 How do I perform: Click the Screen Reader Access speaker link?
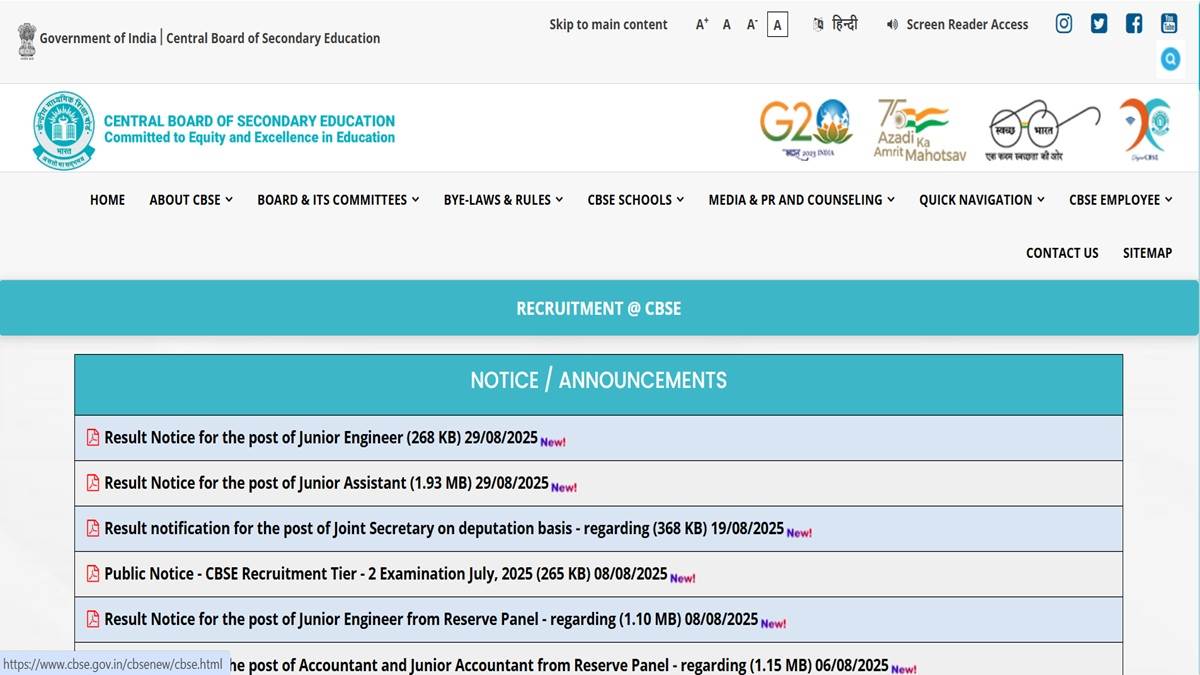[x=957, y=25]
